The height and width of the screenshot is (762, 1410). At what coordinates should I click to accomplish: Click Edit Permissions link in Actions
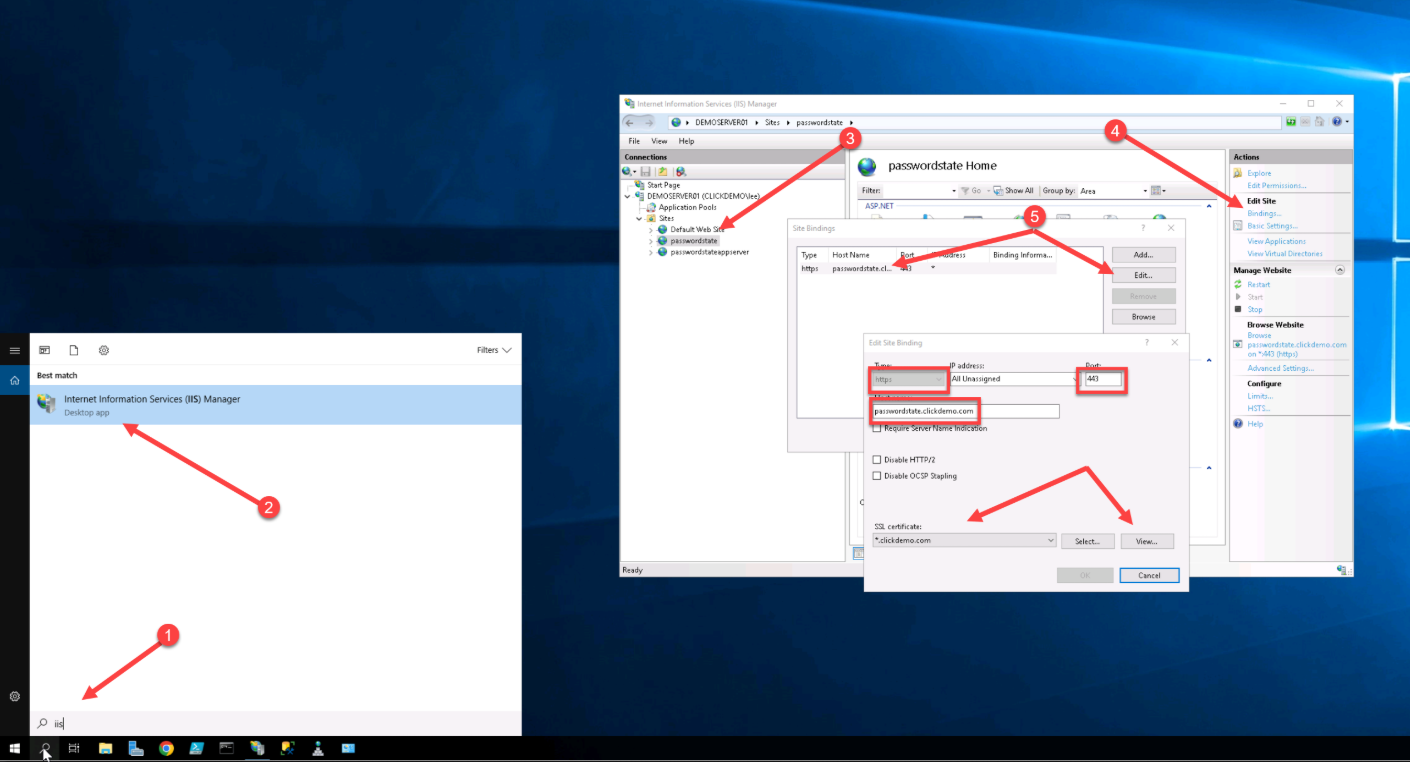tap(1277, 185)
